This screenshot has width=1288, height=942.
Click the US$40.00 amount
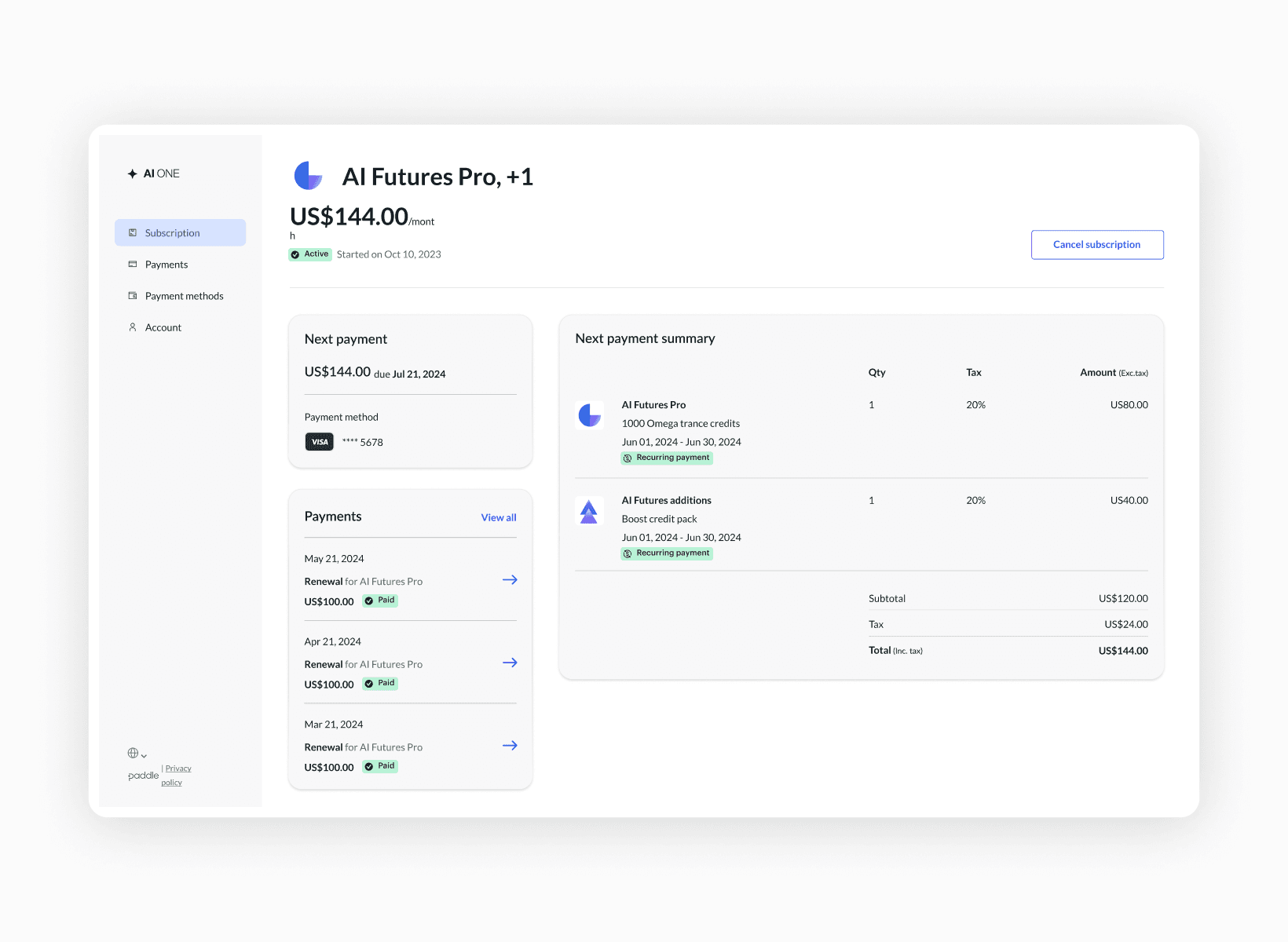[x=1129, y=500]
